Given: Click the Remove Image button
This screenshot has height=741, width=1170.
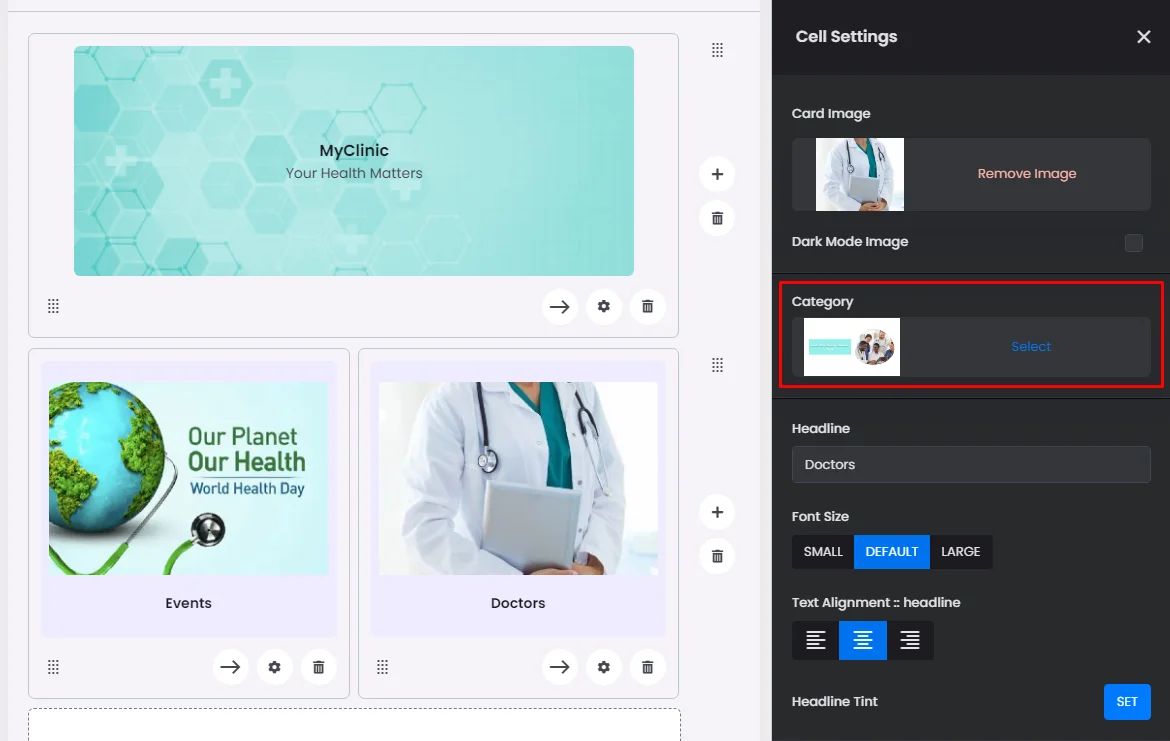Looking at the screenshot, I should tap(1026, 174).
